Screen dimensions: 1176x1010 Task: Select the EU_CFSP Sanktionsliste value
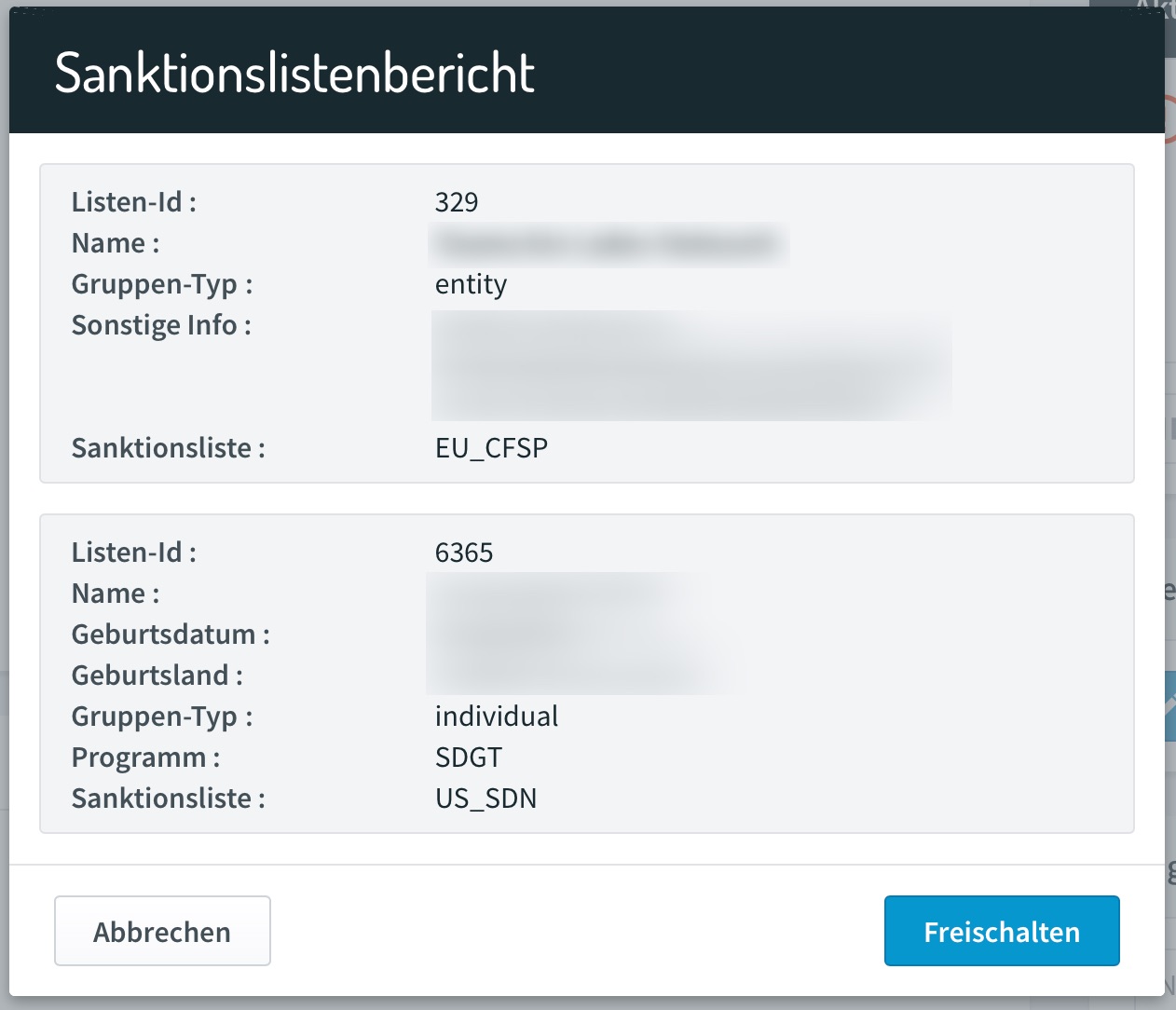point(491,448)
